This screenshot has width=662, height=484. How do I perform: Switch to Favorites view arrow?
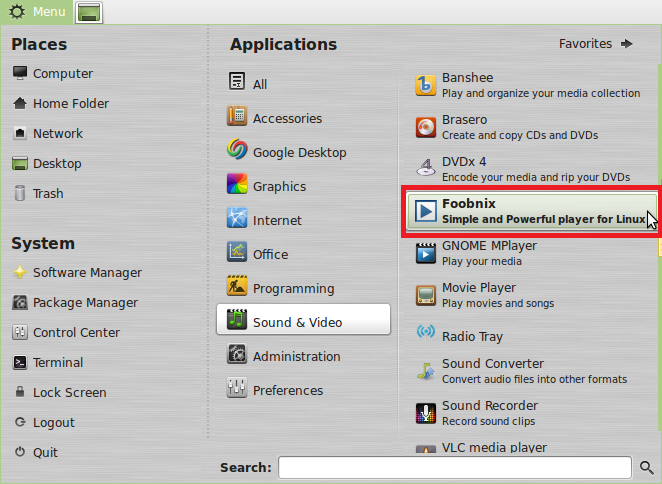coord(627,44)
